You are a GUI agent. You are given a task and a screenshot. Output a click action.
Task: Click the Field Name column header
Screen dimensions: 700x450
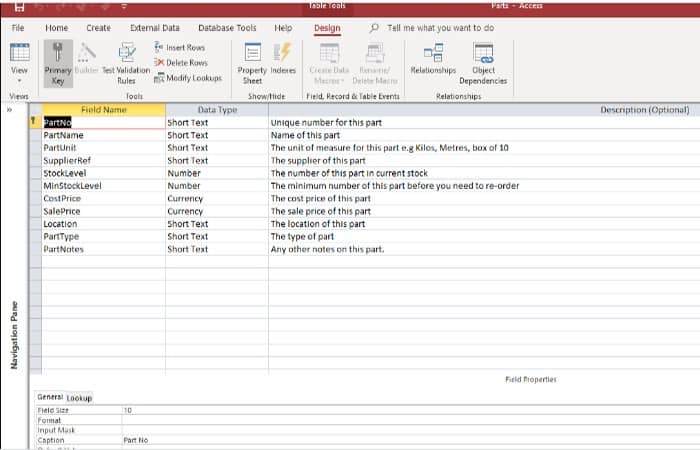tap(104, 110)
